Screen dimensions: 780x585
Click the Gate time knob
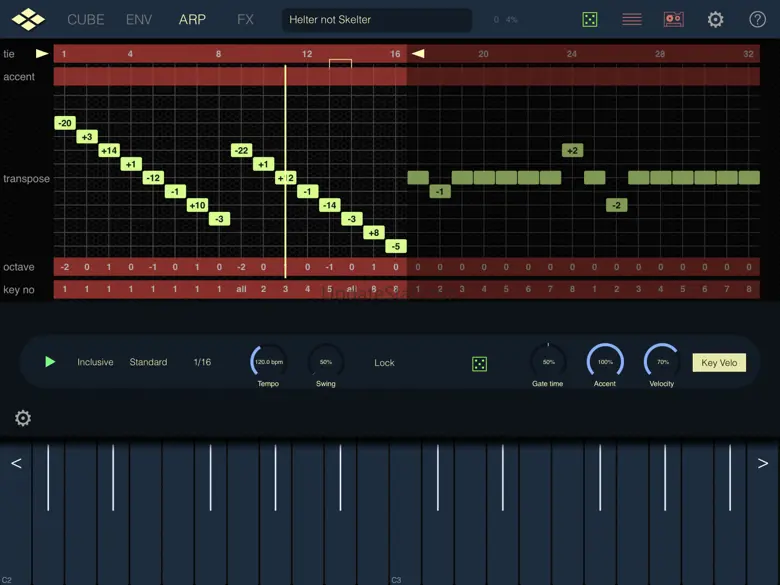[x=548, y=361]
